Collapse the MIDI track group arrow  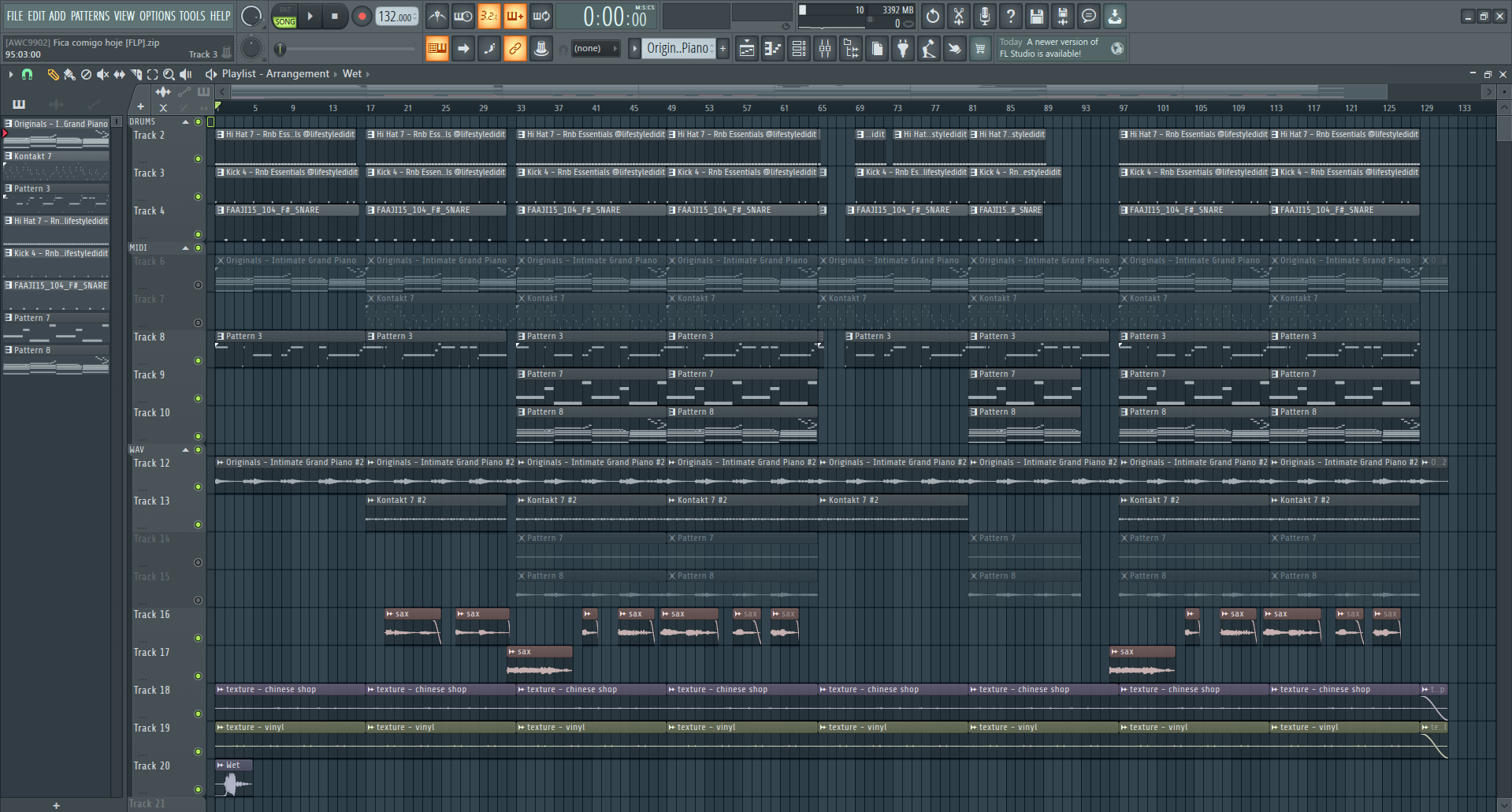(x=186, y=248)
